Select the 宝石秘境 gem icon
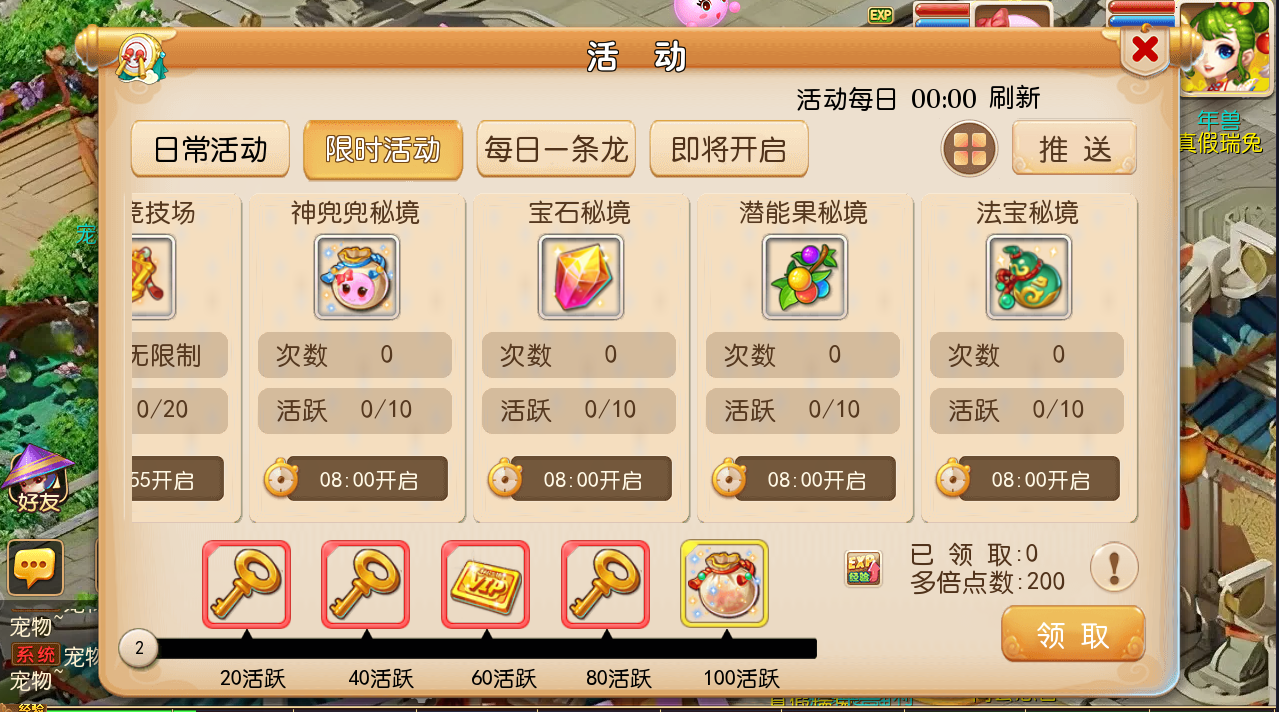1279x712 pixels. pos(581,277)
